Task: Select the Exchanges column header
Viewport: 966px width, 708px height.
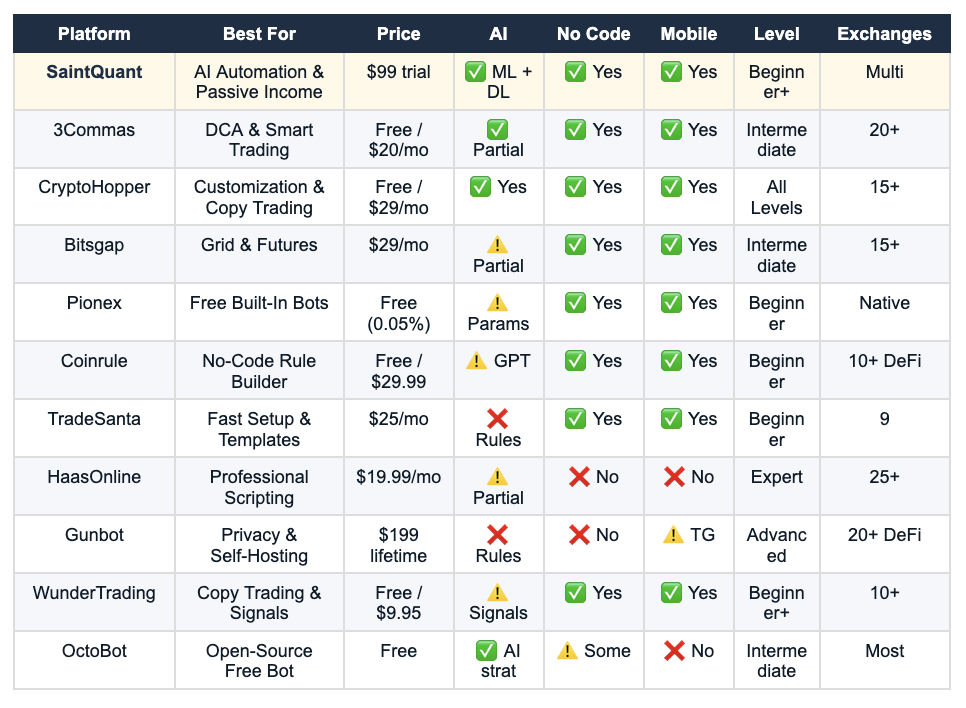Action: click(884, 34)
